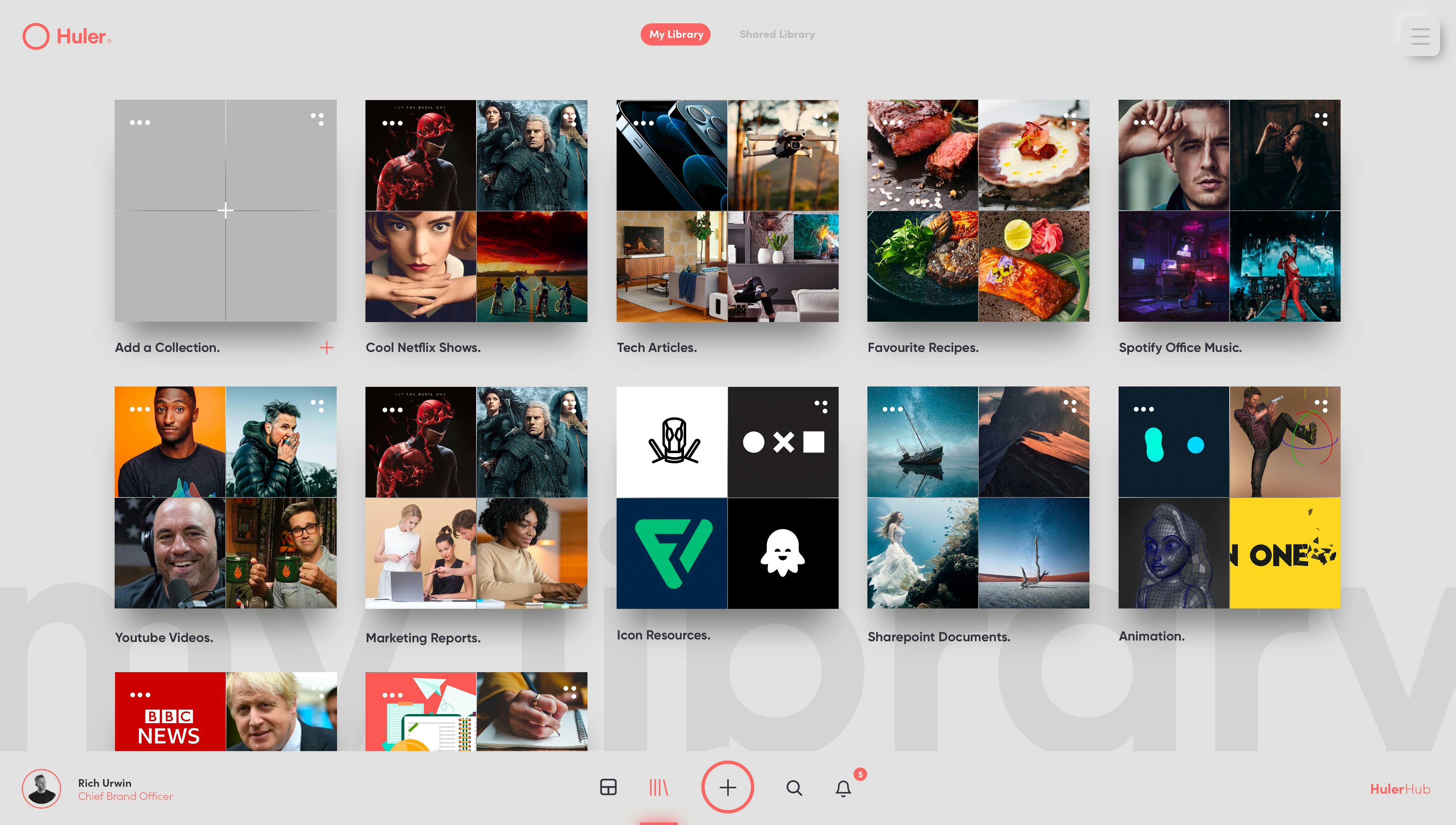This screenshot has height=825, width=1456.
Task: Select the circular plus button to add content
Action: point(728,788)
